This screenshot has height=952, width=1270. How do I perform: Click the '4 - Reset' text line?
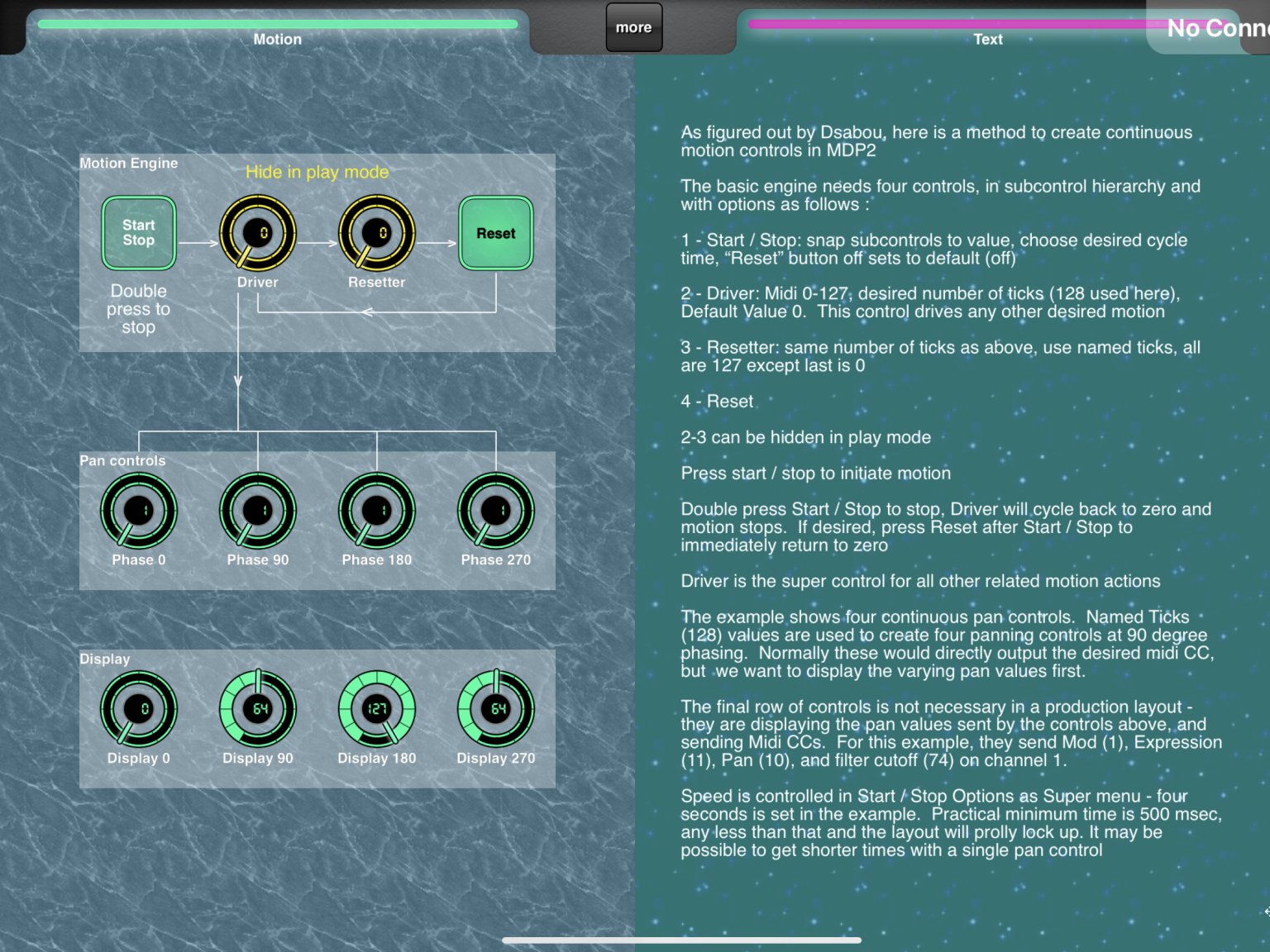pyautogui.click(x=717, y=402)
